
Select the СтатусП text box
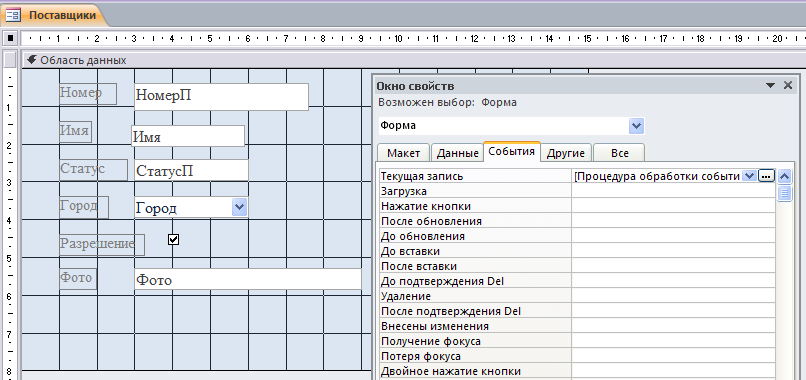(x=191, y=170)
